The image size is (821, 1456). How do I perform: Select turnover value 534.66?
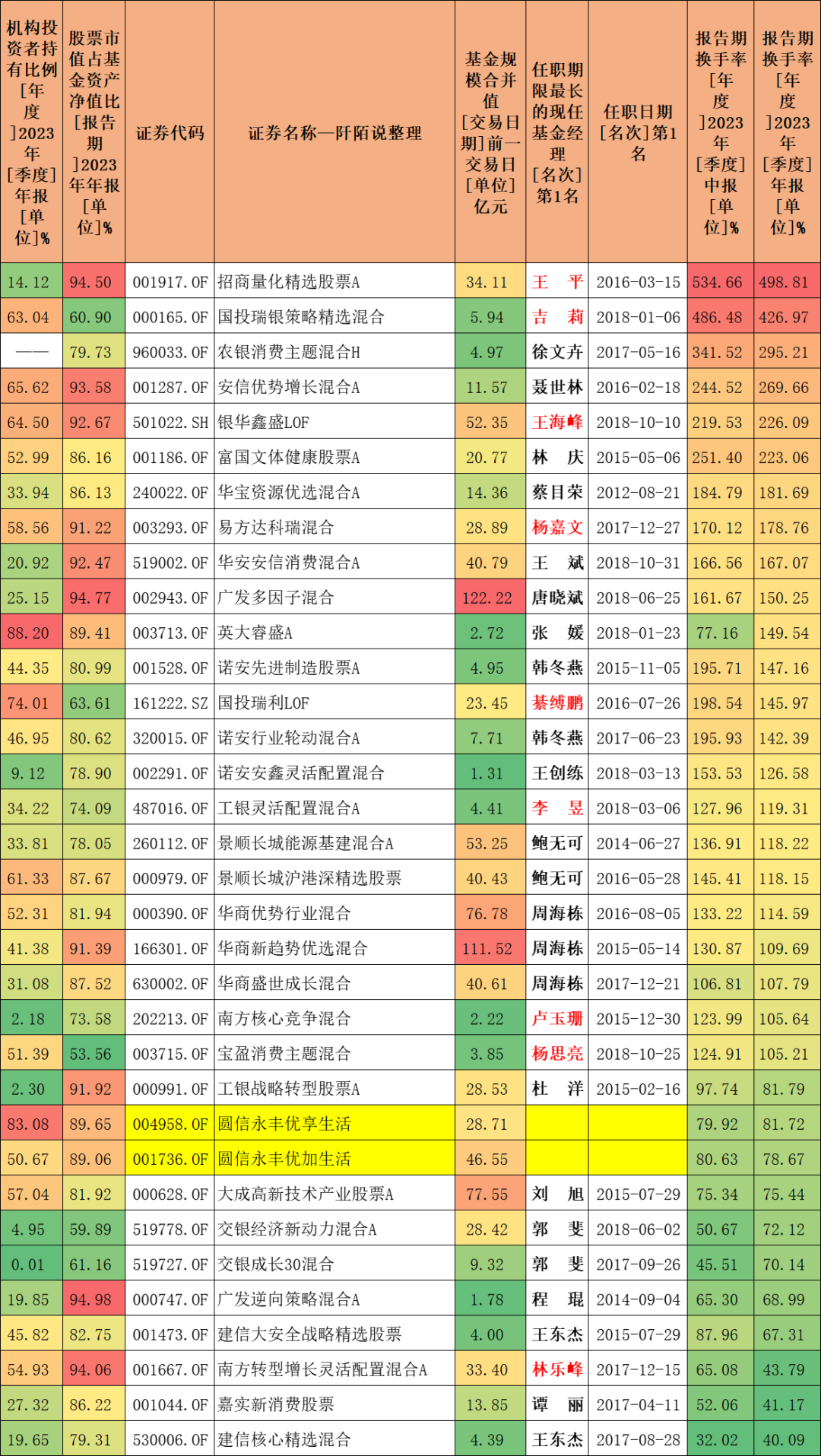(717, 283)
